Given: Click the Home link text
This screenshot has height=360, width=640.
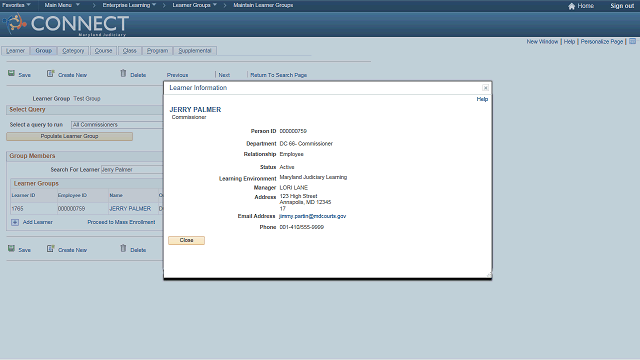Looking at the screenshot, I should (586, 6).
